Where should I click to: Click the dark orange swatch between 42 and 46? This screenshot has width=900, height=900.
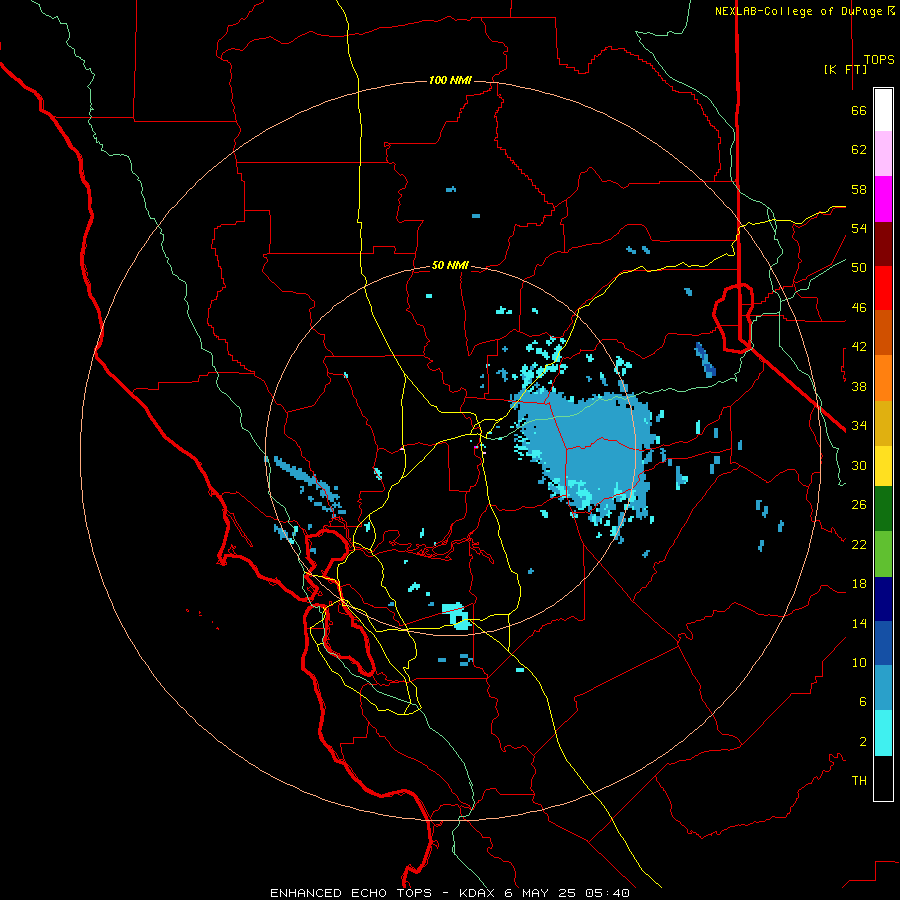[x=883, y=333]
